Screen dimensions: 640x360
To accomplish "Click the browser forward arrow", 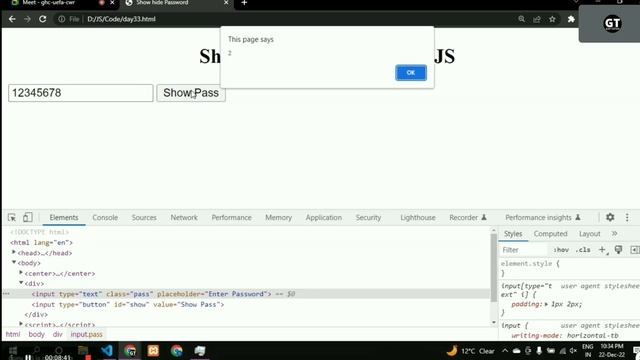I will click(27, 19).
